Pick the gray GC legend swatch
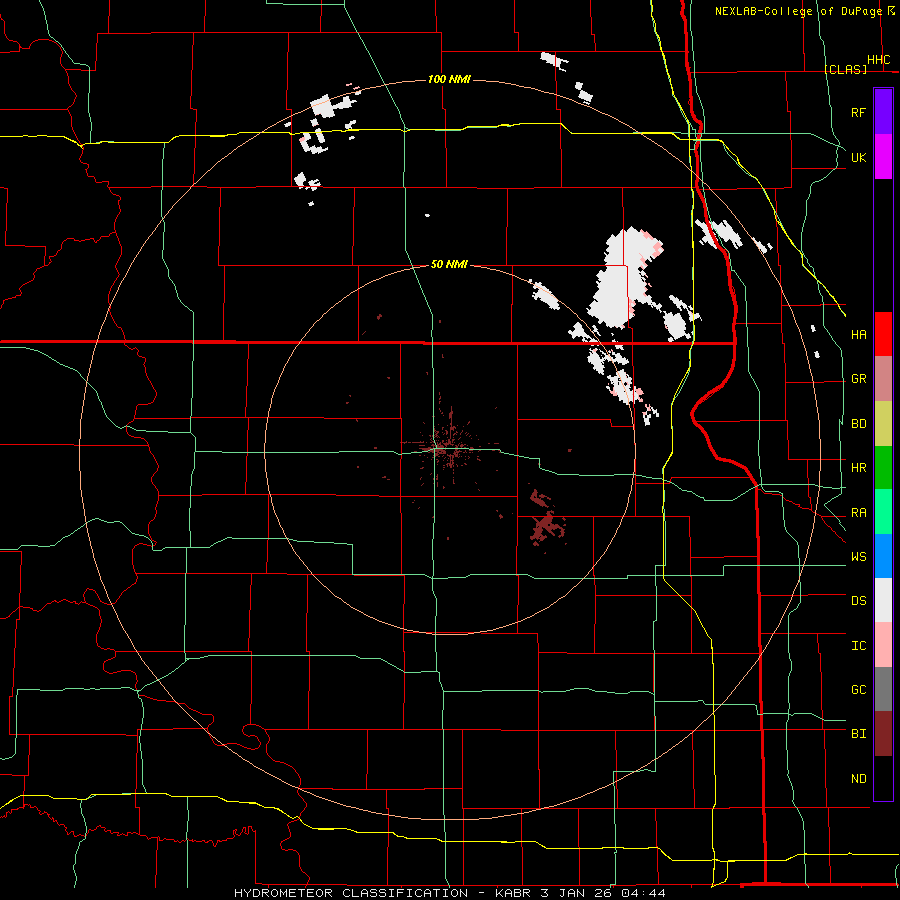 point(883,689)
